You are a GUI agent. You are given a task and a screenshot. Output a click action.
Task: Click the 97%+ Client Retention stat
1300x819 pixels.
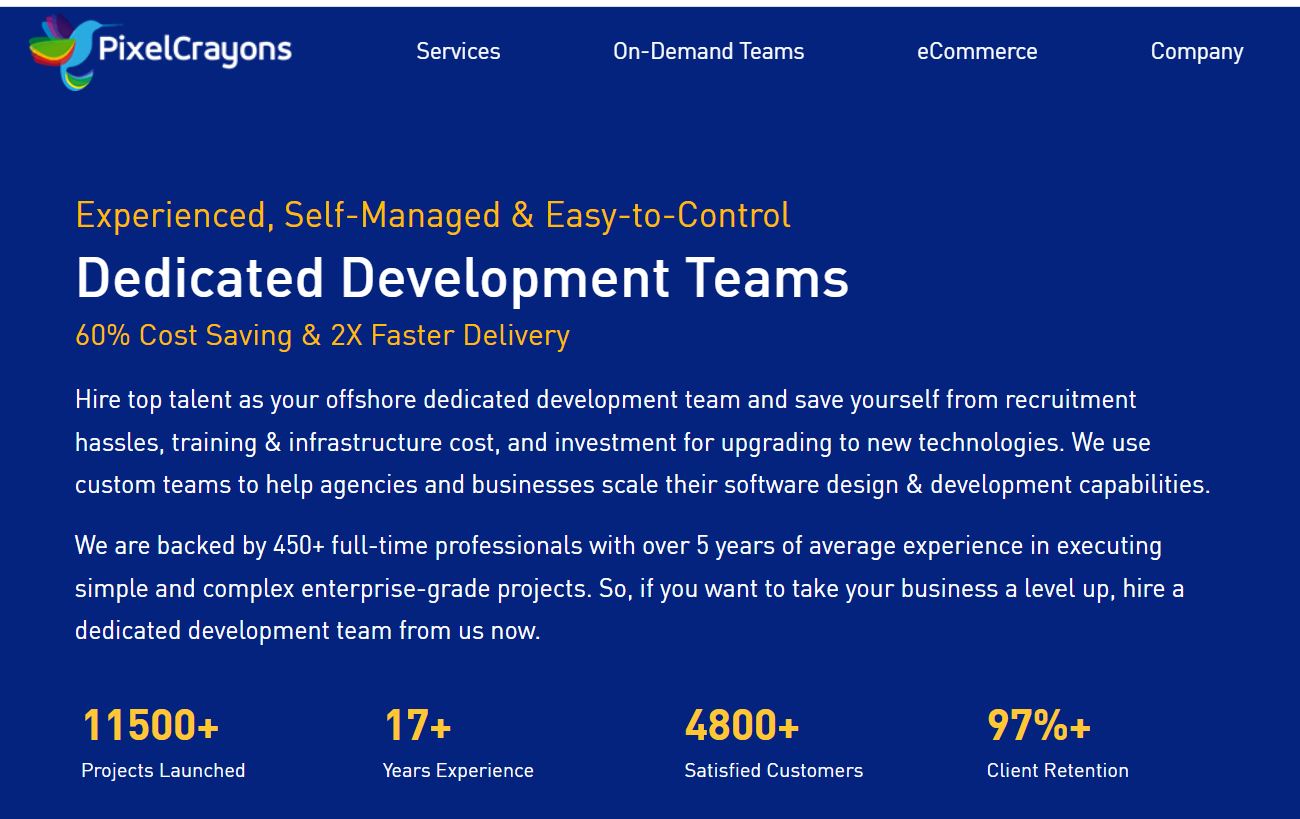pyautogui.click(x=1040, y=725)
